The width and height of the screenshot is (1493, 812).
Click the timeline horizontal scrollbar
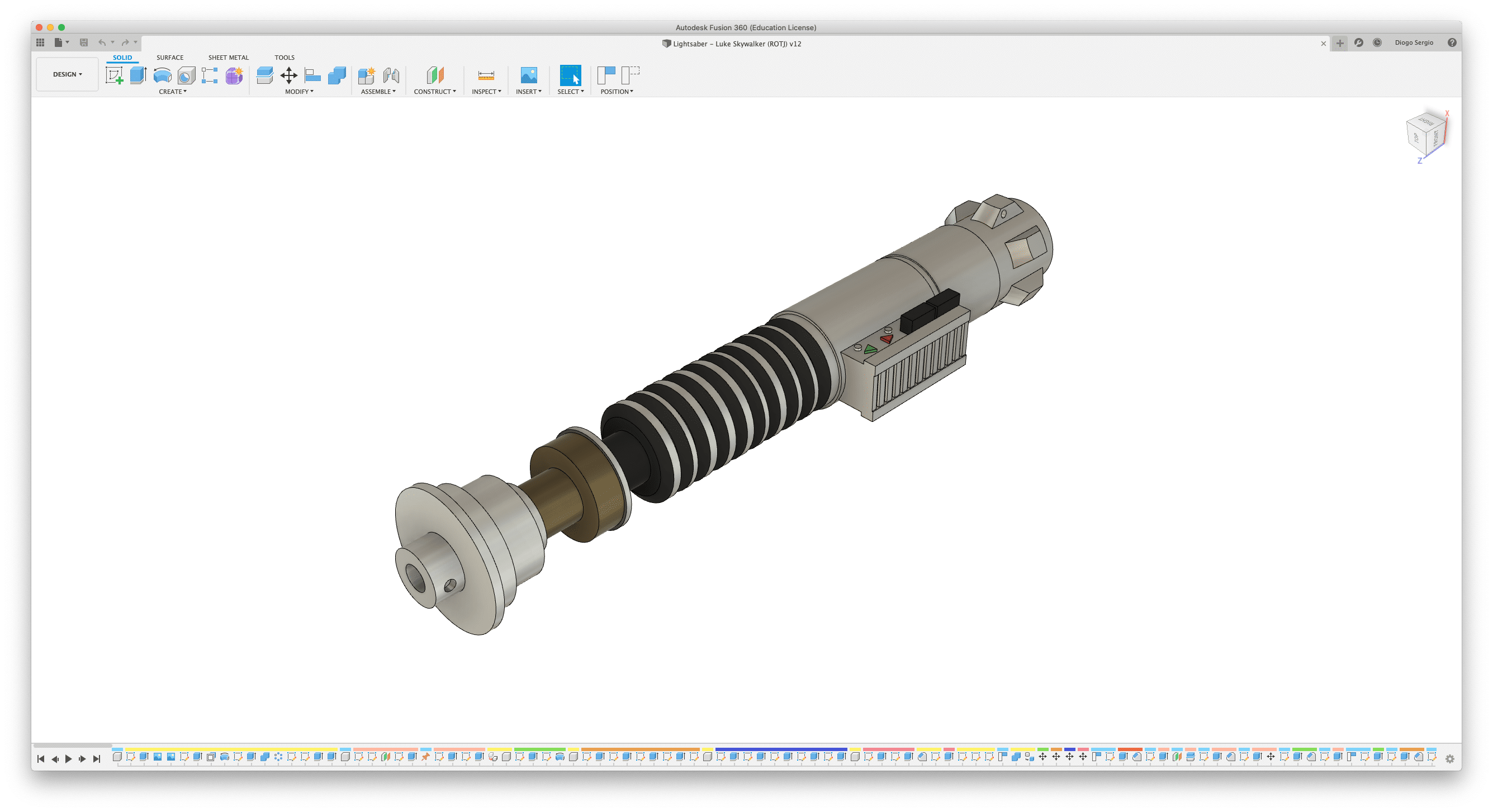point(72,746)
